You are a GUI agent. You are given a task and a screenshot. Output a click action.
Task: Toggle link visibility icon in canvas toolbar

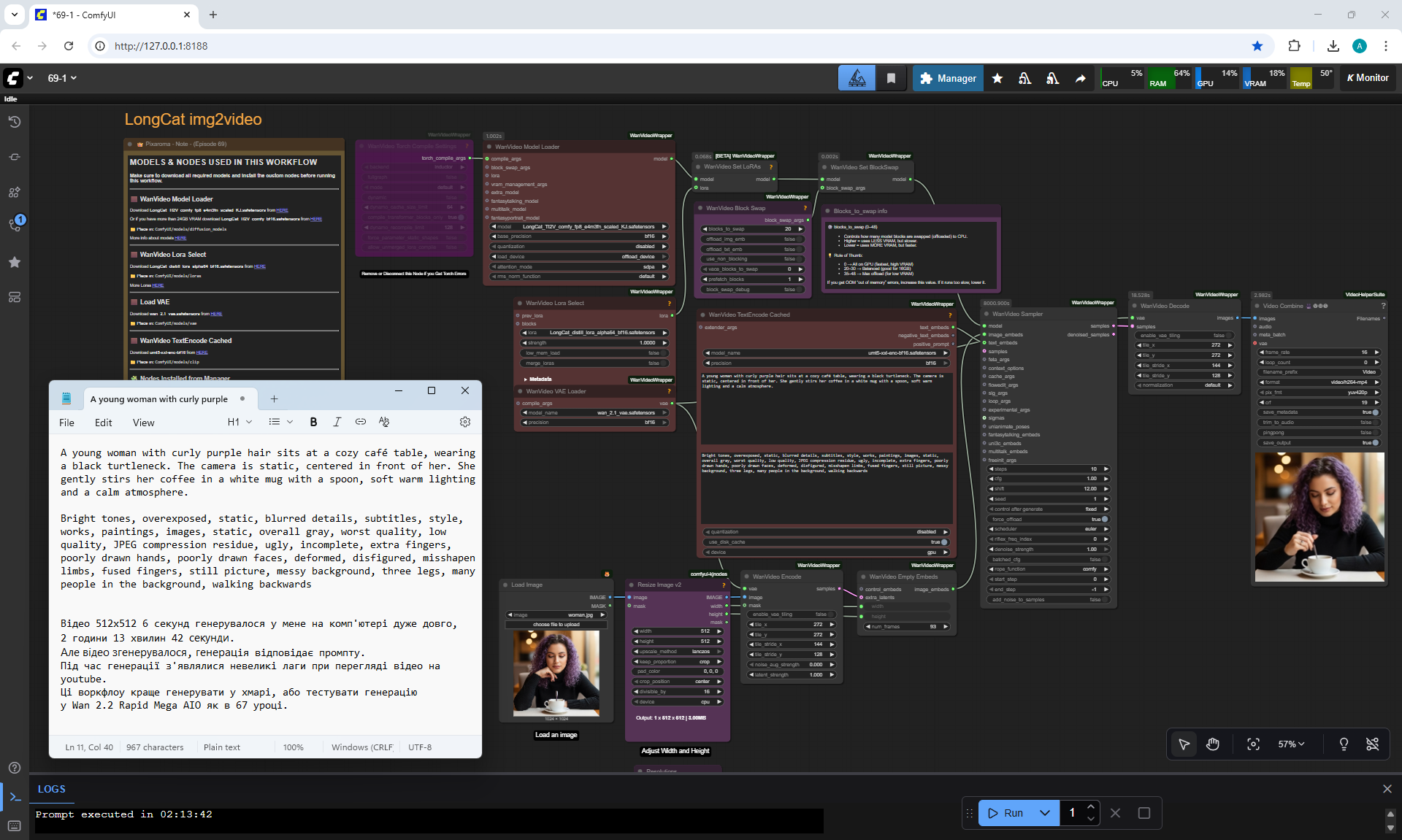(1372, 744)
